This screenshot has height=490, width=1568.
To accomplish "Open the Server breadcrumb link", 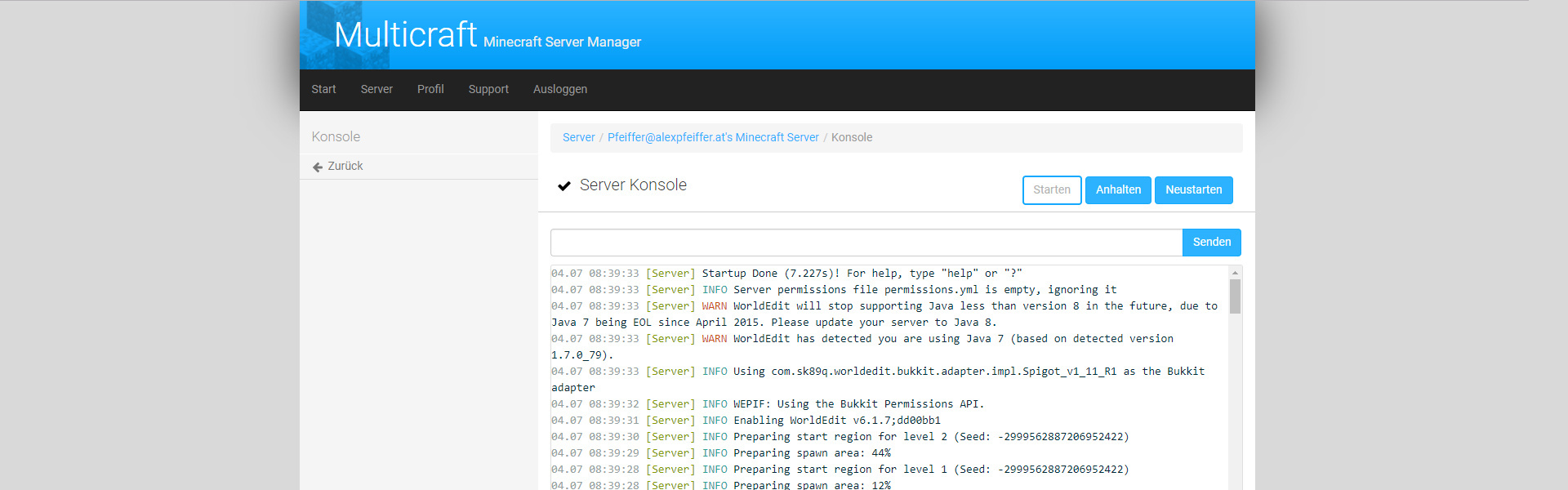I will coord(579,137).
